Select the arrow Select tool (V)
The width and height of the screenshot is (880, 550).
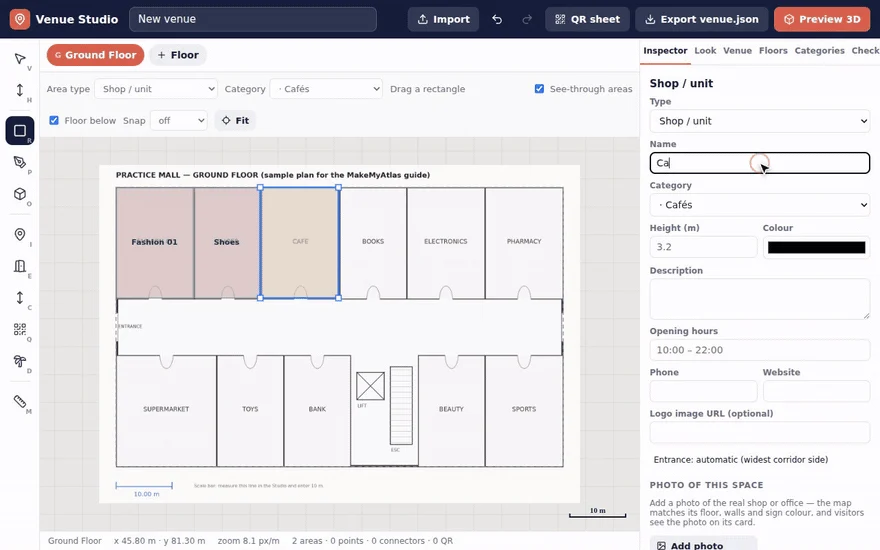coord(20,59)
